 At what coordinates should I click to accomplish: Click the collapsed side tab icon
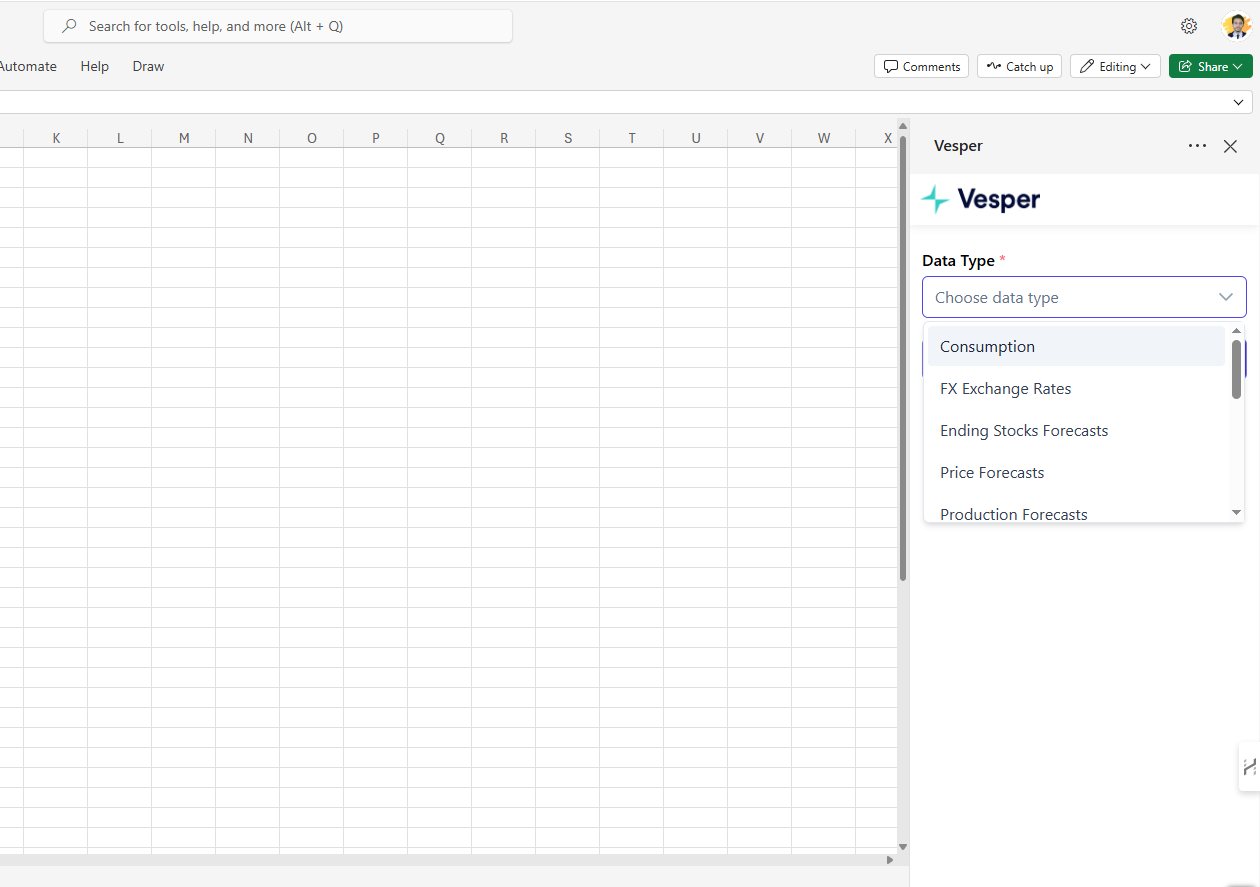[1249, 767]
